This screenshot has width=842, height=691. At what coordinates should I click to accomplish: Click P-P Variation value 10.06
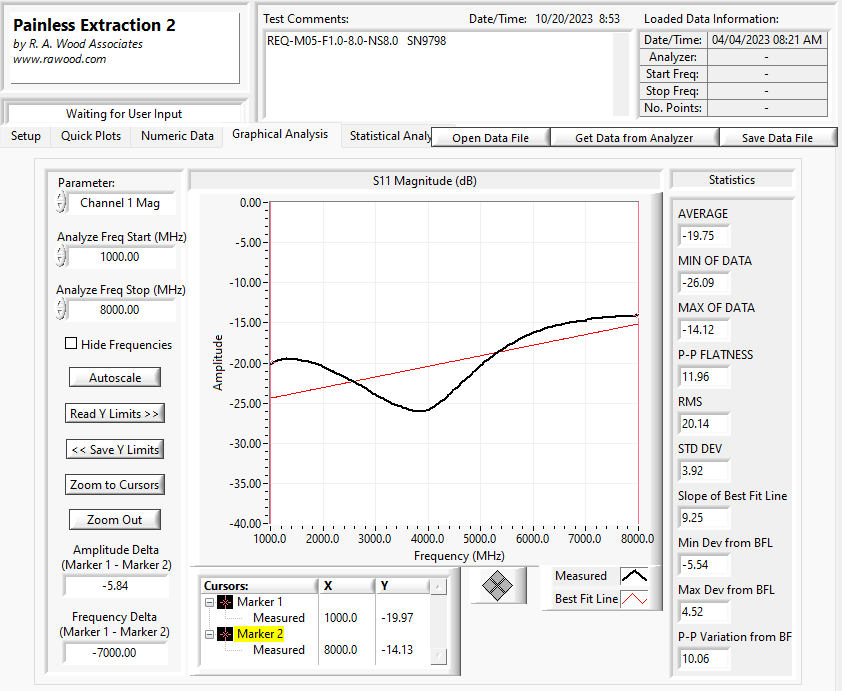pos(703,659)
